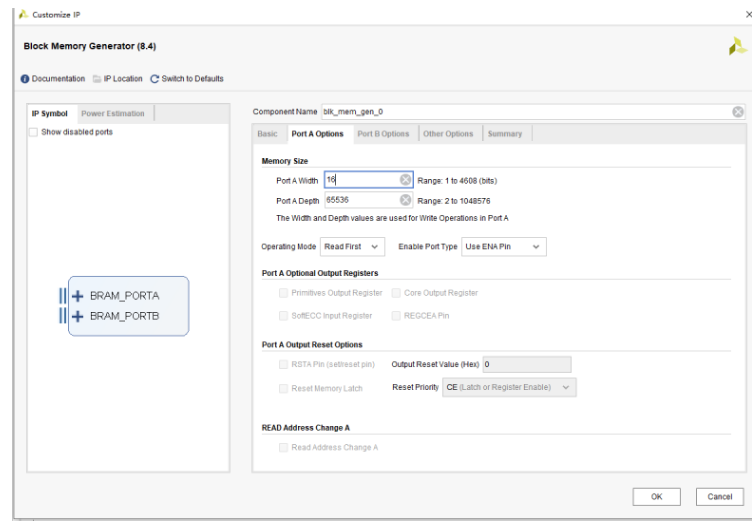Click the Cancel button
752x522 pixels.
pos(720,496)
